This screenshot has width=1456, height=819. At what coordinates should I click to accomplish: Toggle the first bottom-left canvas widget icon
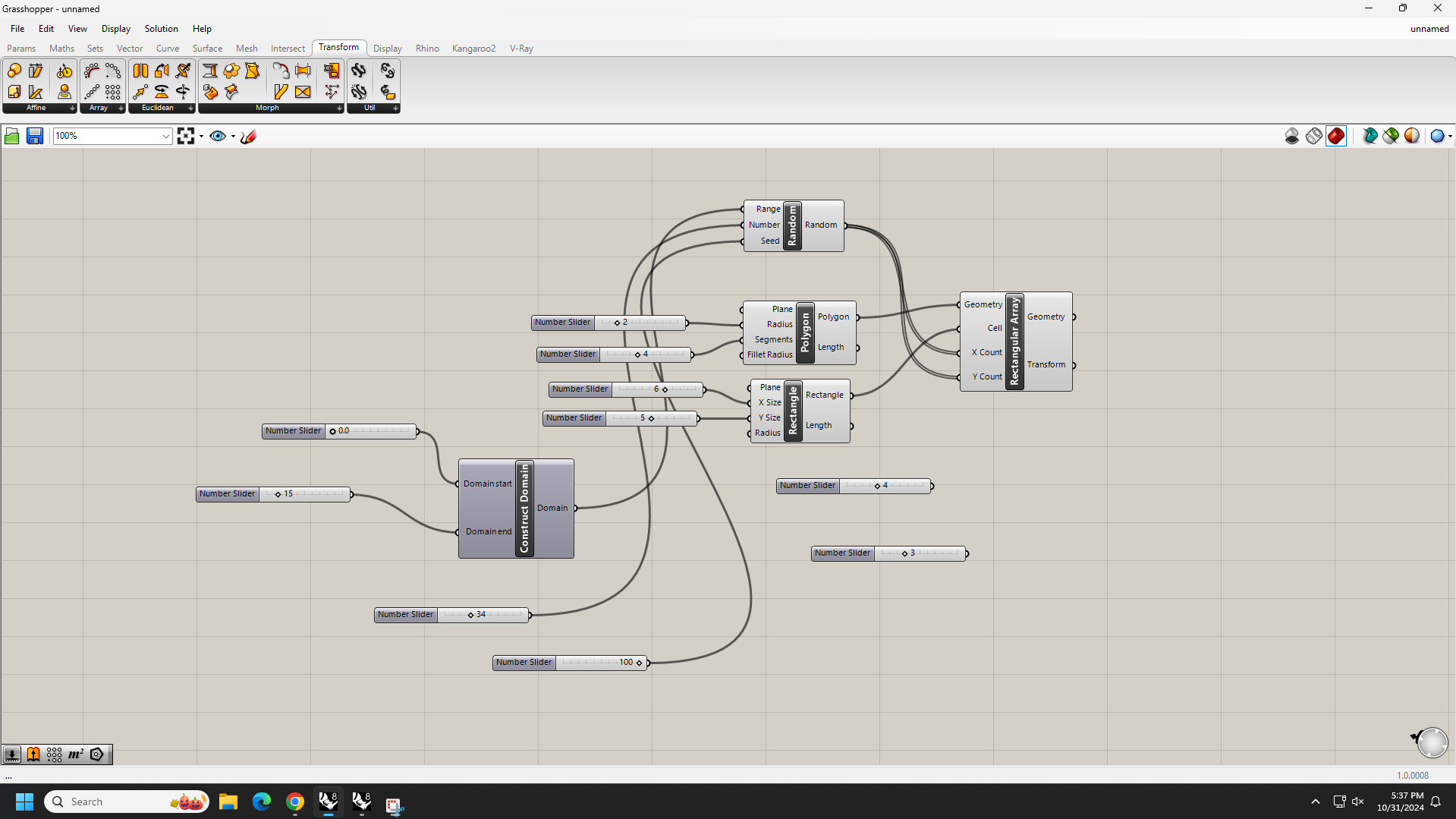coord(12,754)
